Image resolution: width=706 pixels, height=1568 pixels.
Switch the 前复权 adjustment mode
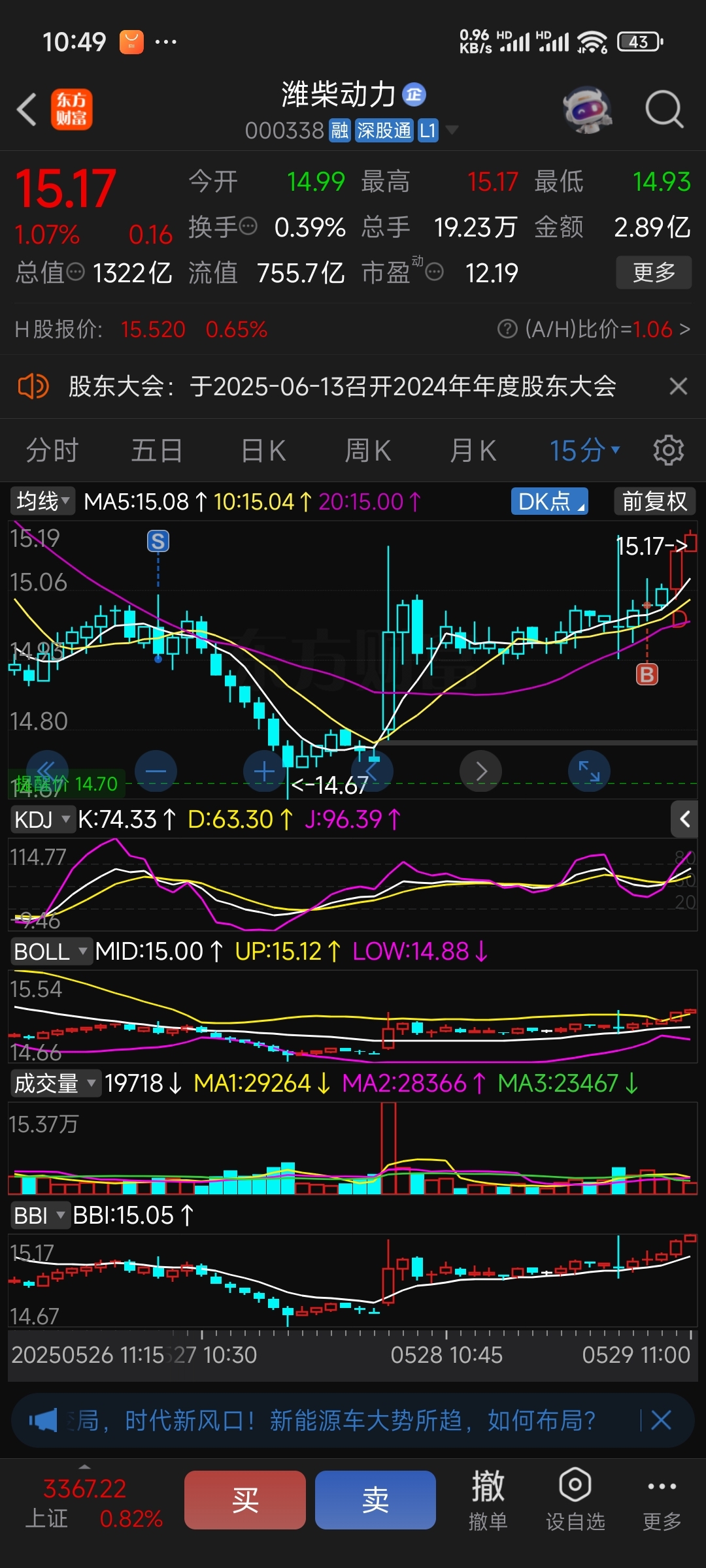tap(655, 501)
